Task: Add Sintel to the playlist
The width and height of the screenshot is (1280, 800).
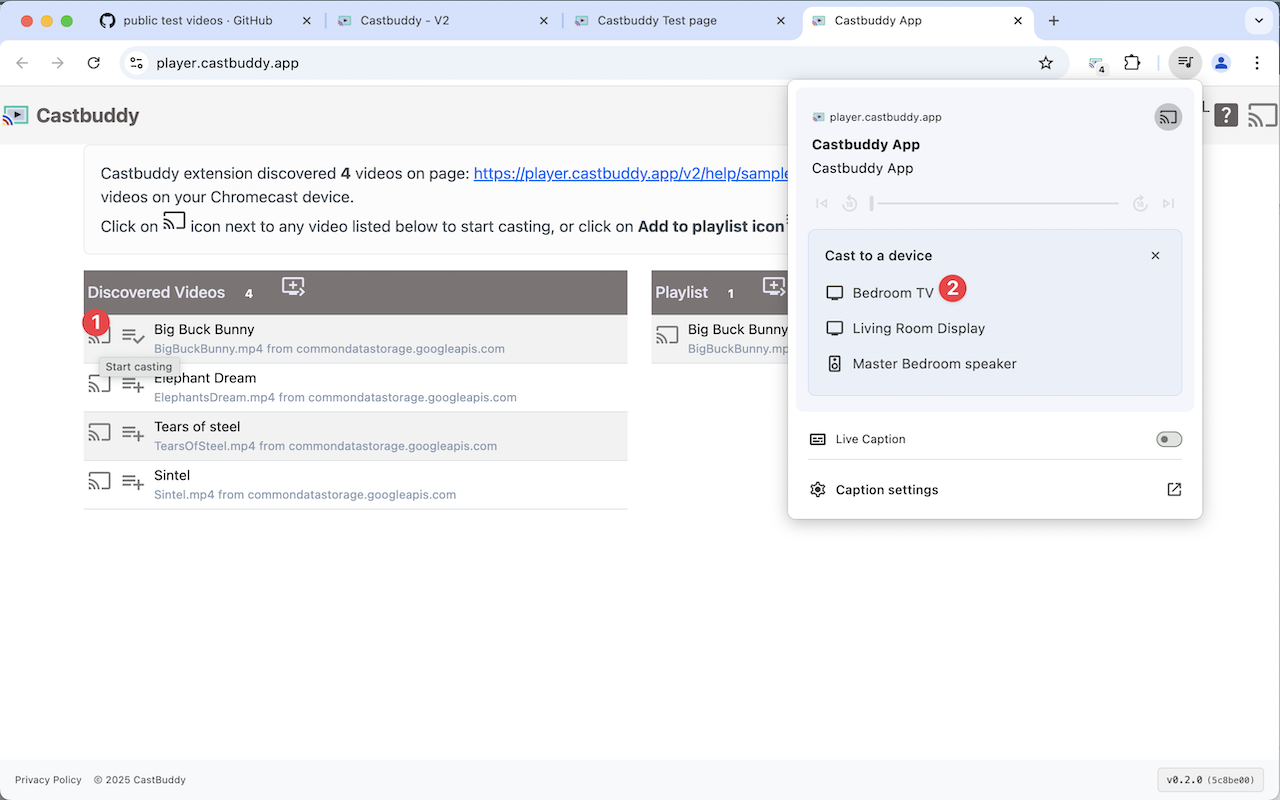Action: click(x=133, y=482)
